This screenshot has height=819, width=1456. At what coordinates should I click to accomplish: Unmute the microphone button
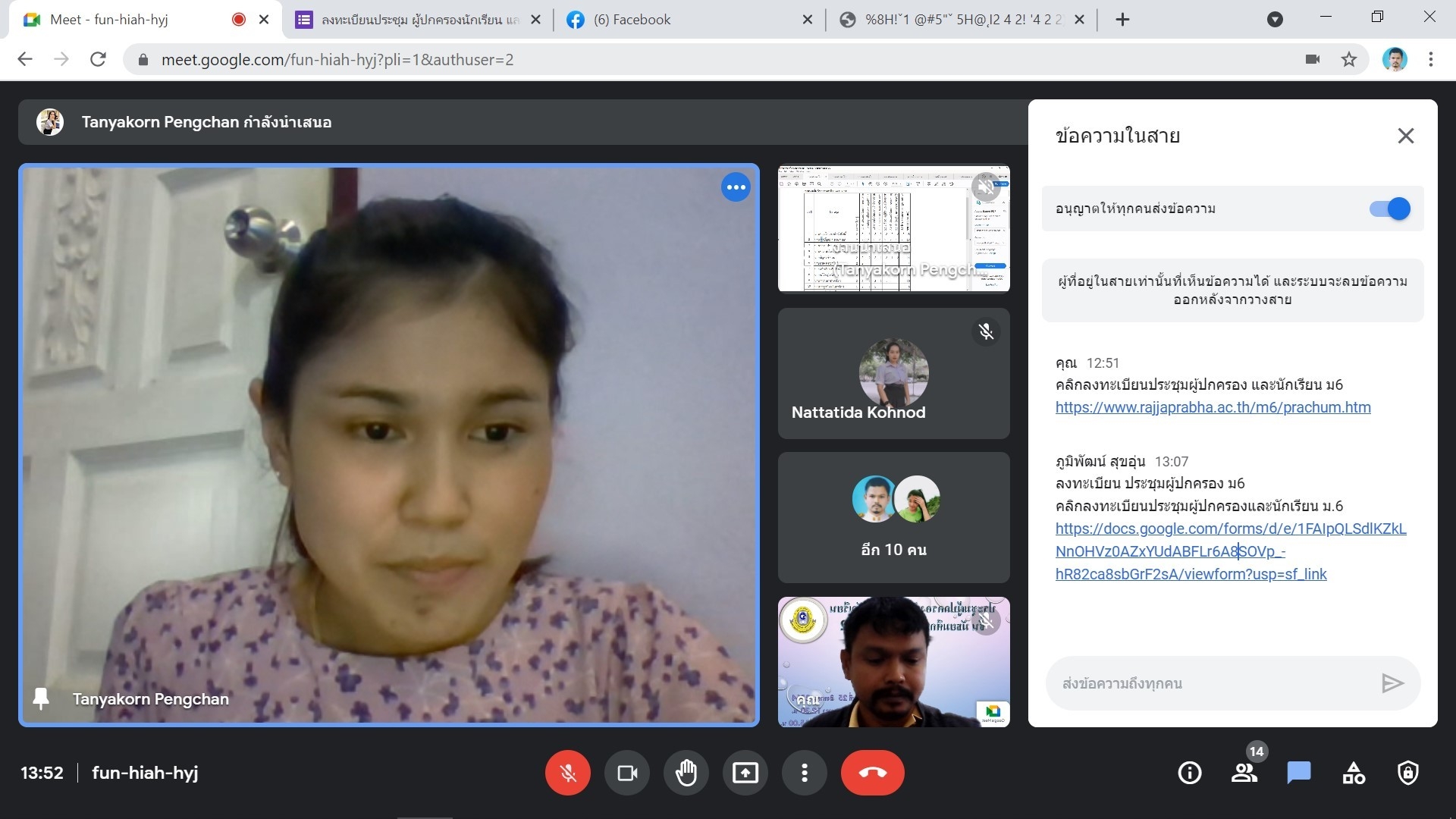coord(568,773)
